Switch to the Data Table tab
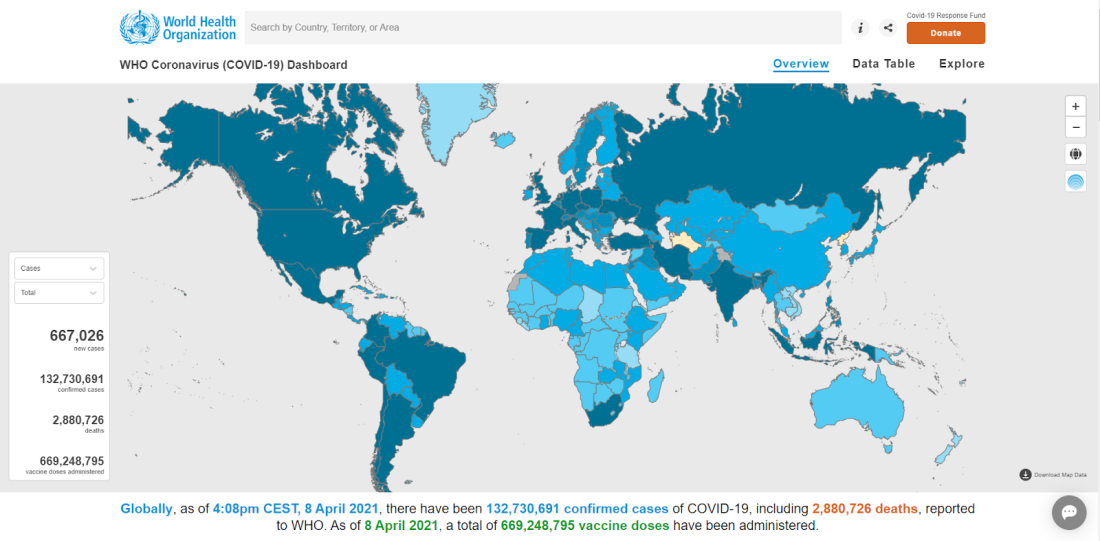Viewport: 1100px width, 541px height. (884, 64)
